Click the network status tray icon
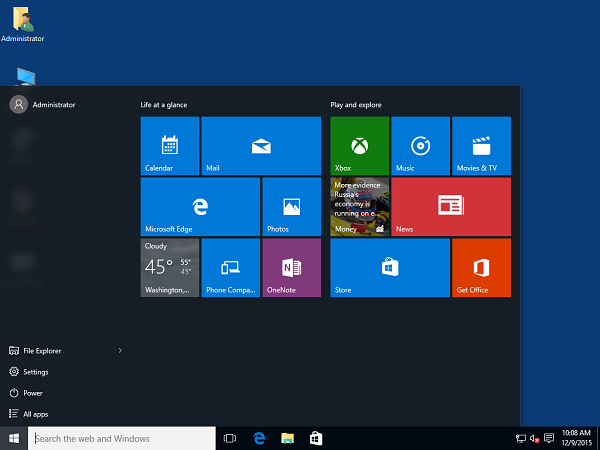The width and height of the screenshot is (600, 450). pyautogui.click(x=520, y=438)
